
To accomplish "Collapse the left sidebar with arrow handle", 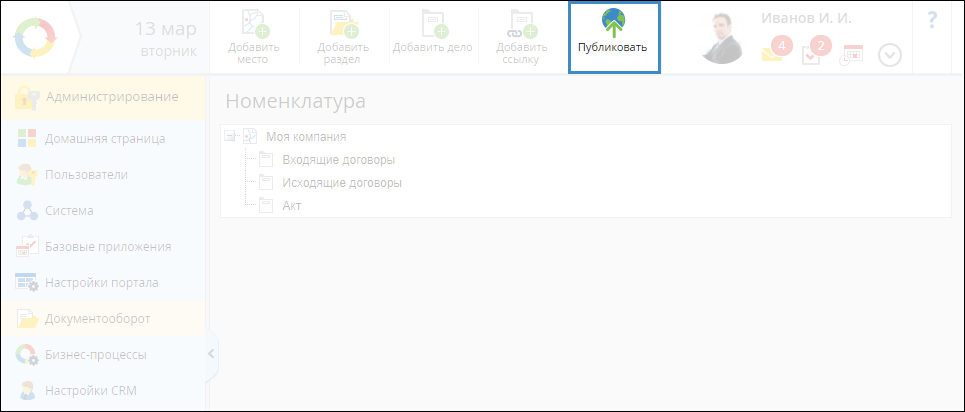I will click(x=211, y=354).
